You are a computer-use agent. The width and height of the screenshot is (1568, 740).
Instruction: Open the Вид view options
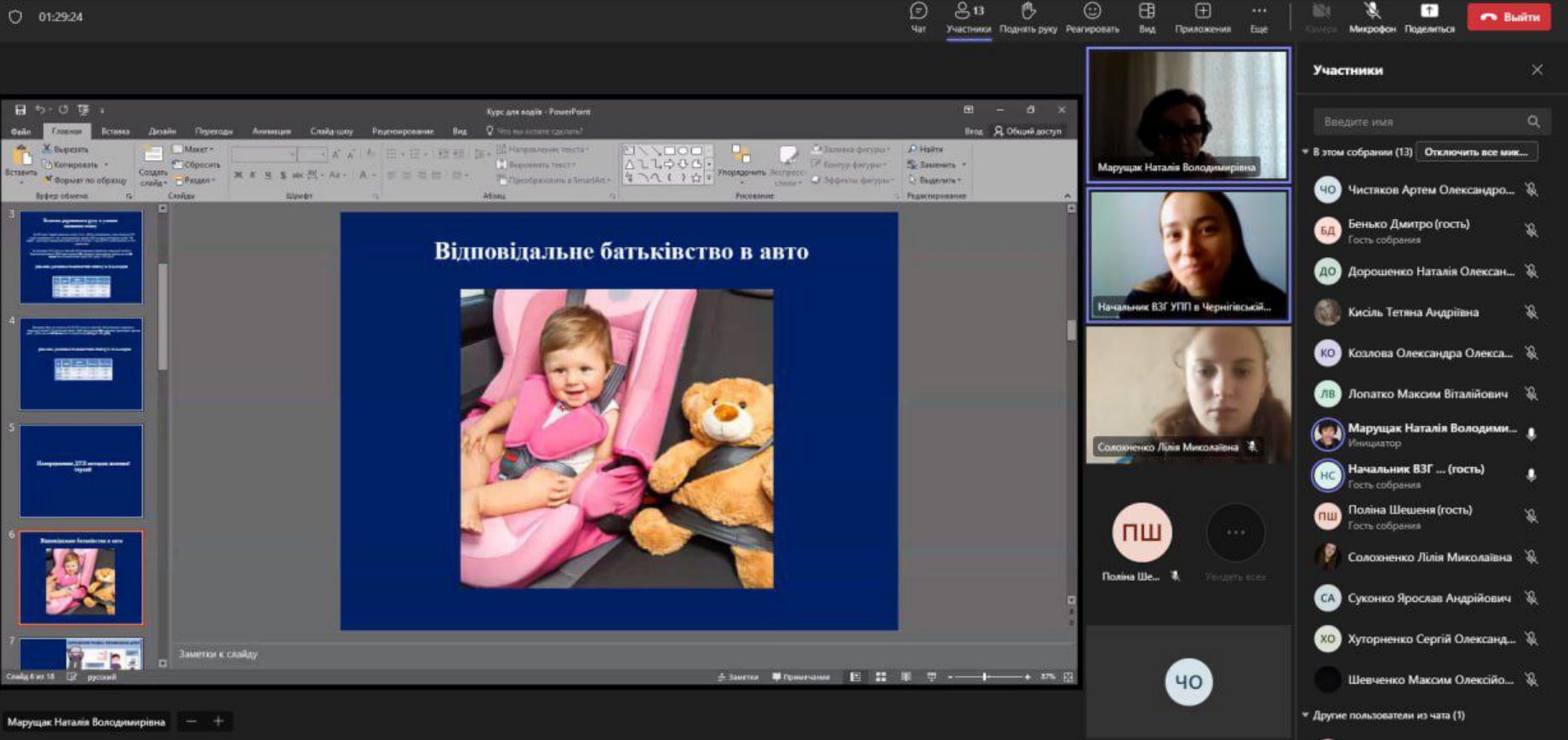tap(1147, 18)
